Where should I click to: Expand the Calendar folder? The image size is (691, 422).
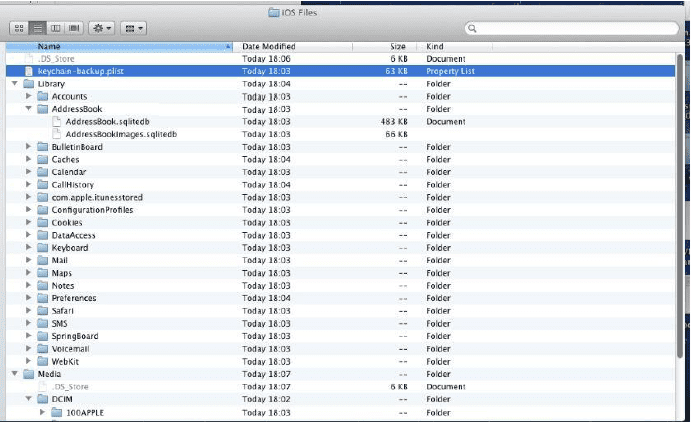tap(29, 172)
